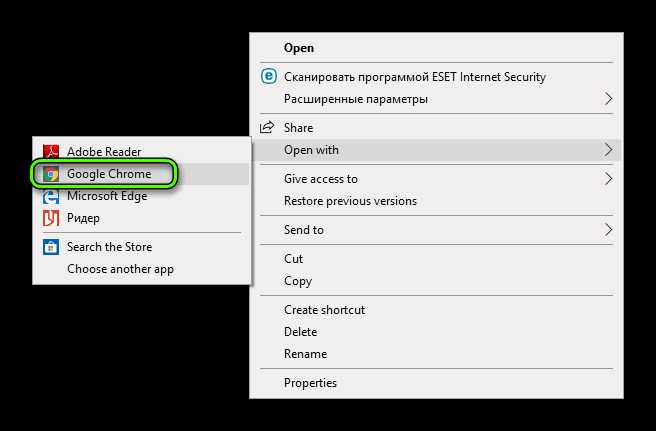Expand the Open with submenu arrow

(608, 150)
